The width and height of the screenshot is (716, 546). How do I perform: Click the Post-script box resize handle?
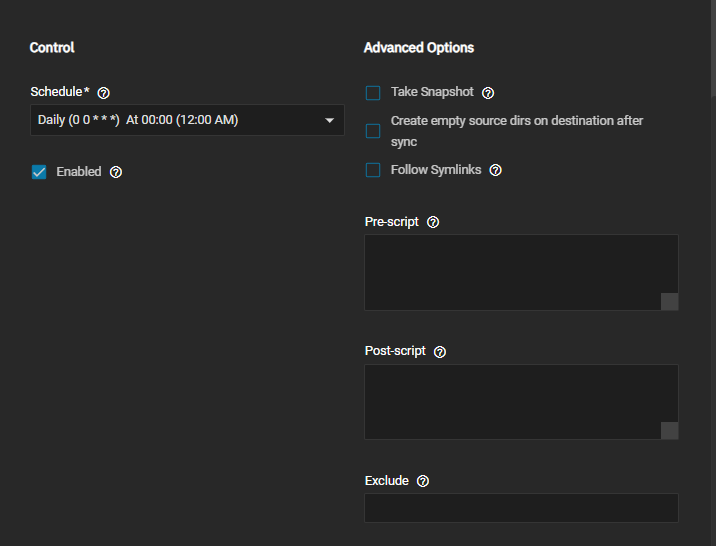(670, 431)
